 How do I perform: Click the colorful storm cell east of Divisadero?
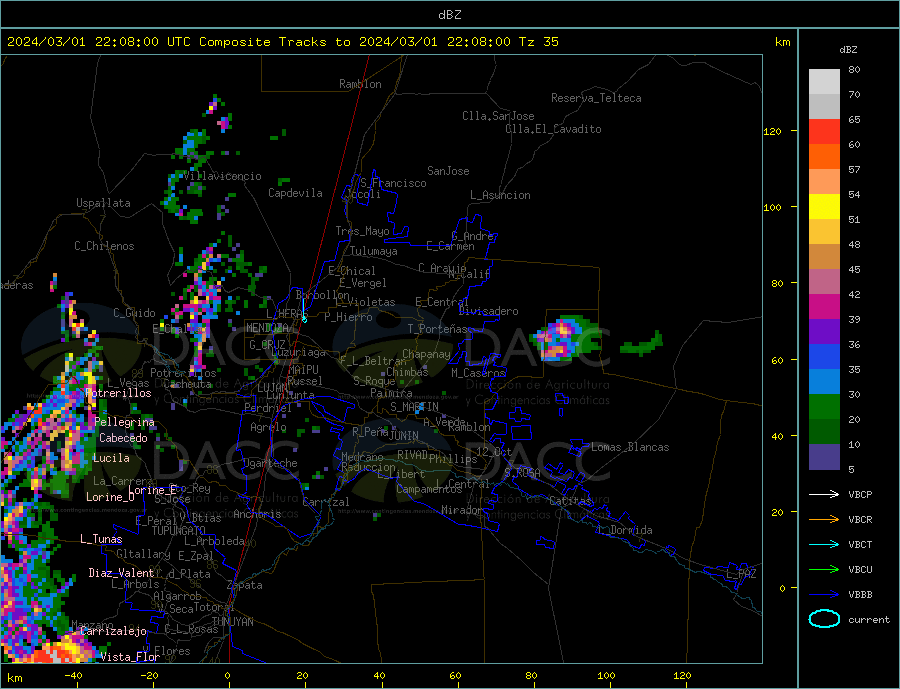(x=560, y=338)
